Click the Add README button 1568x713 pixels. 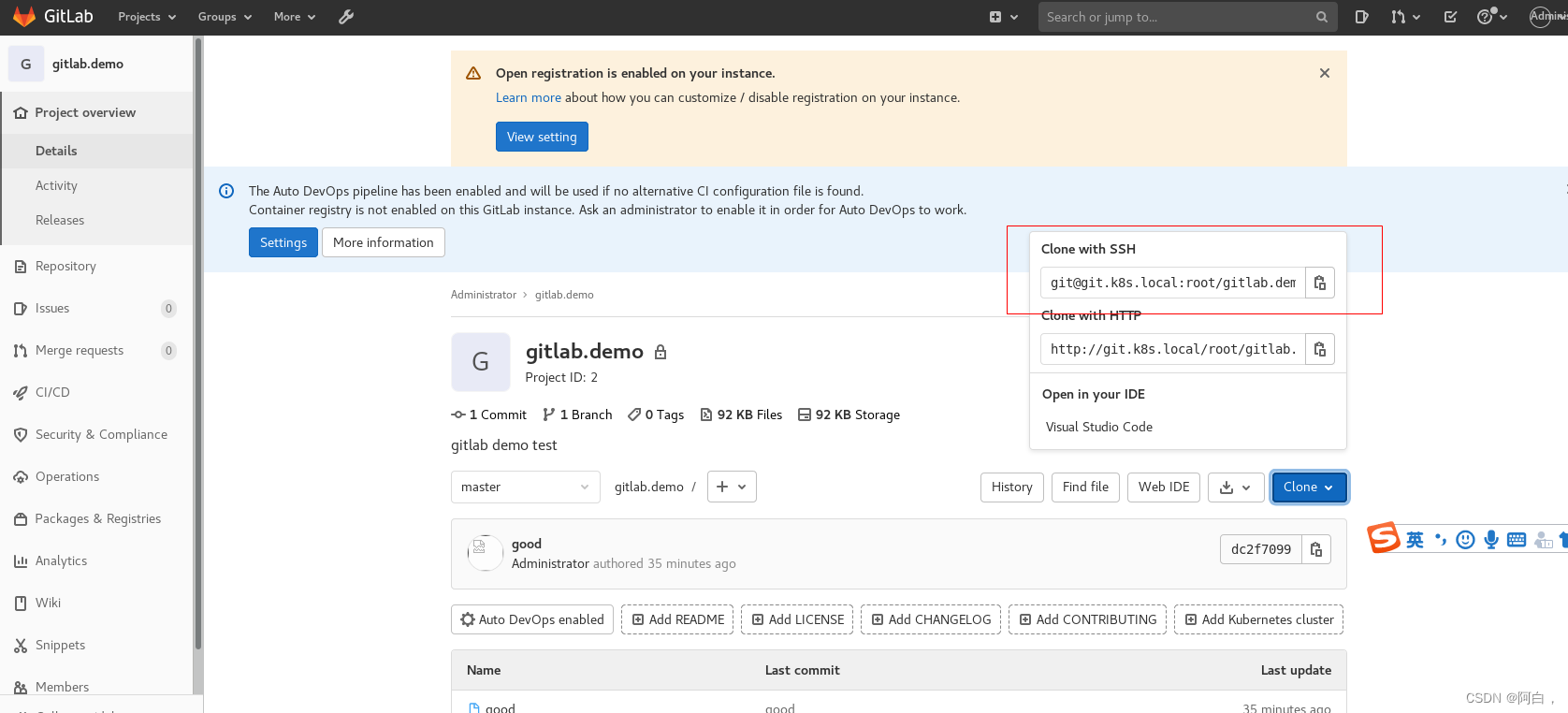coord(677,619)
